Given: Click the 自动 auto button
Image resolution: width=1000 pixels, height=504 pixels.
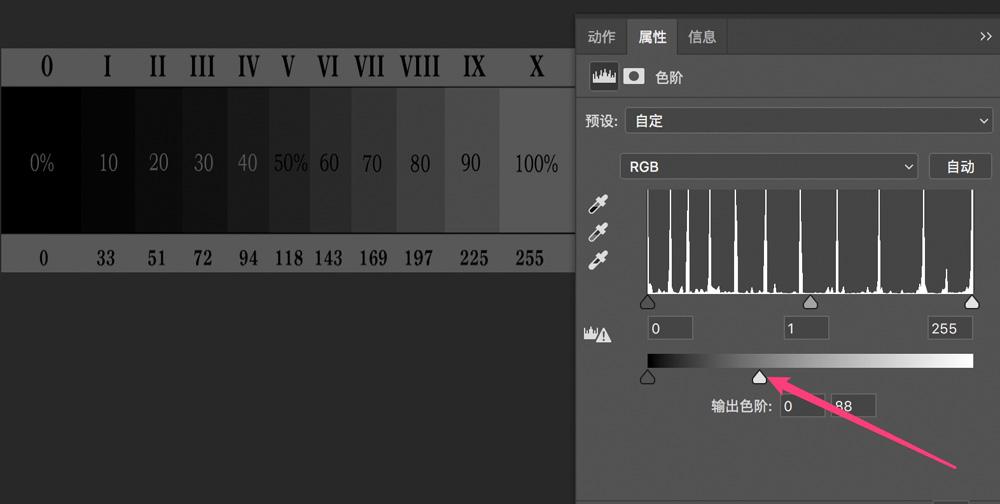Looking at the screenshot, I should 960,167.
